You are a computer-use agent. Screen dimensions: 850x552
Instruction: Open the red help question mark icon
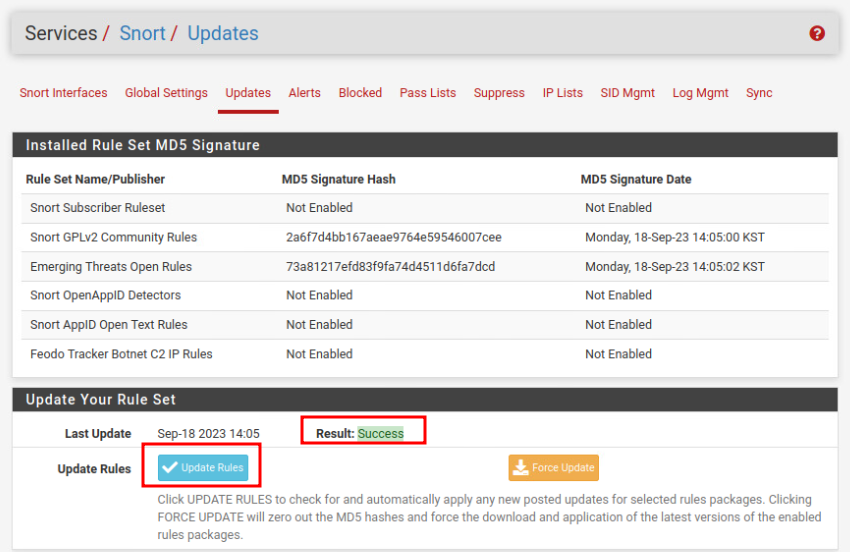pyautogui.click(x=817, y=34)
